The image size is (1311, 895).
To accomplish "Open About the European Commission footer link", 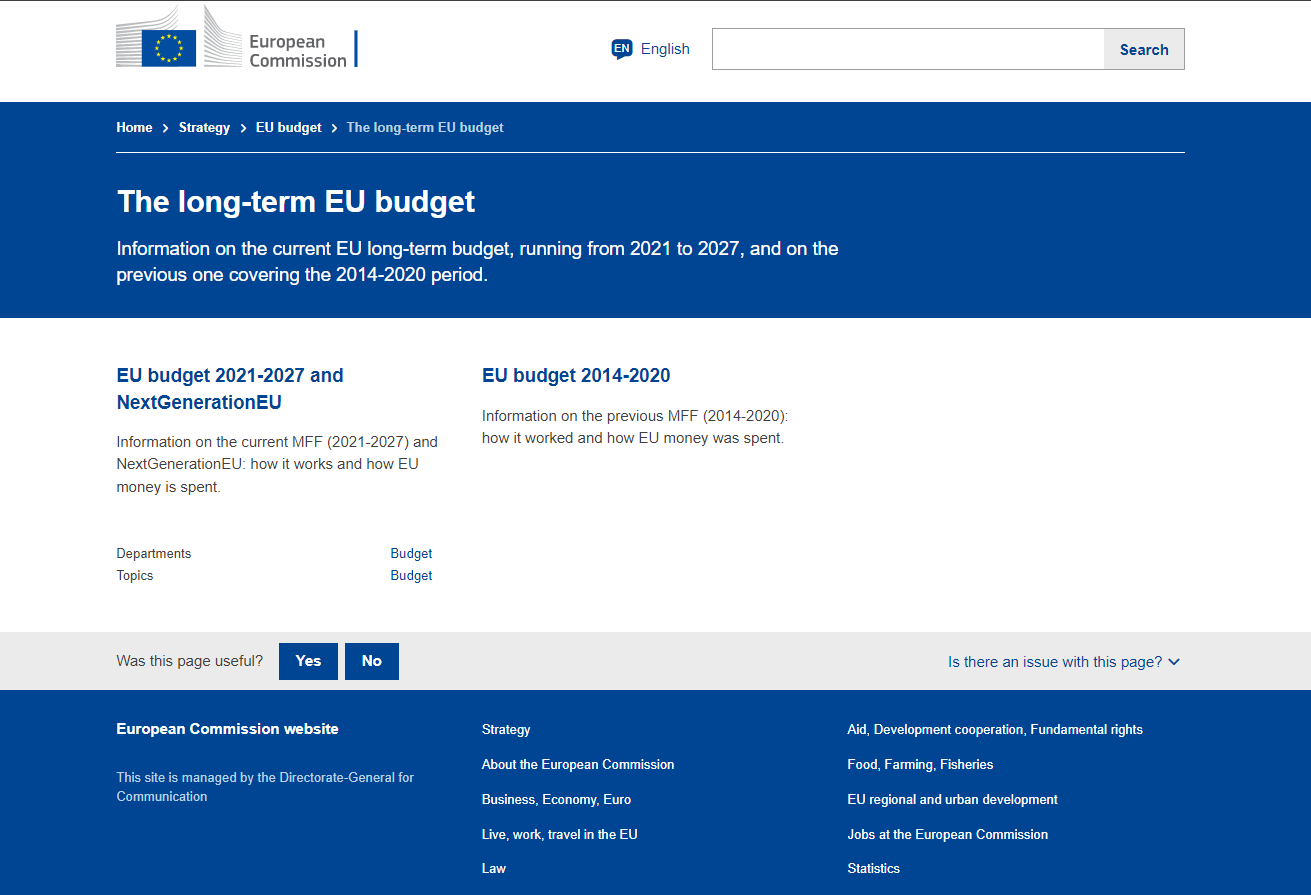I will tap(578, 765).
